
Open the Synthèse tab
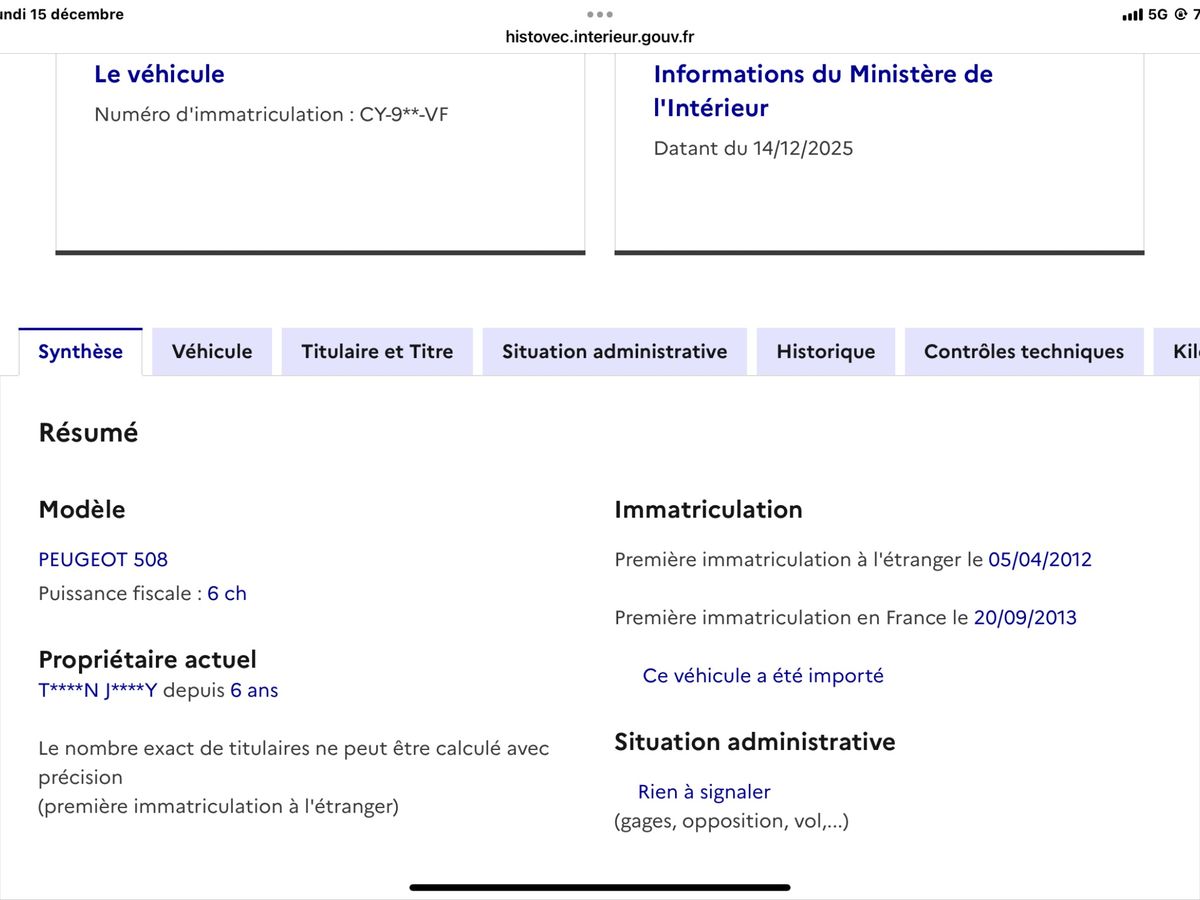coord(81,351)
